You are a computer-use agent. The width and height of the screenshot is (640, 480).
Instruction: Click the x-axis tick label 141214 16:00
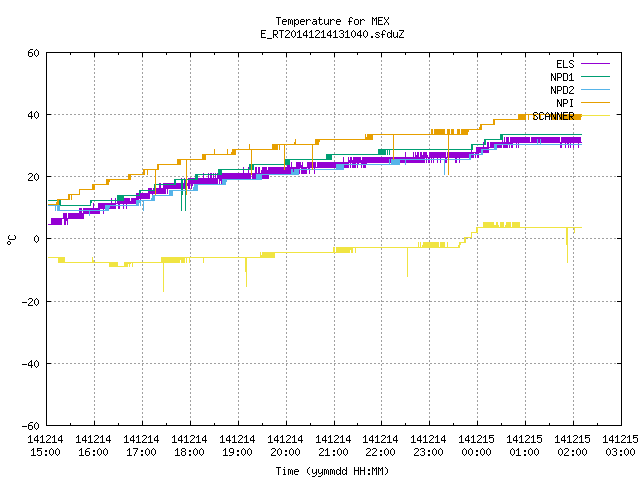(x=93, y=446)
